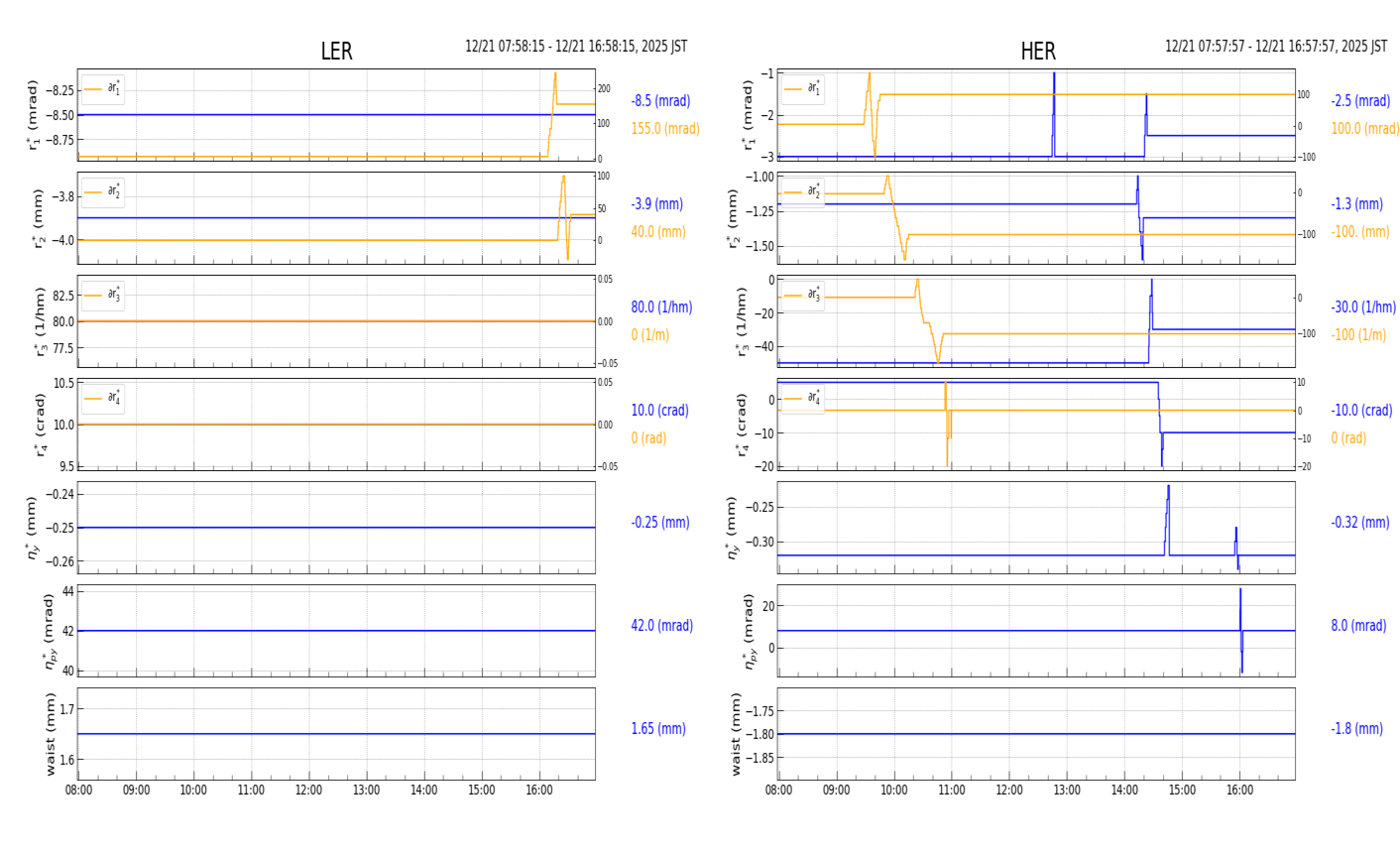Click the LER plot title
This screenshot has width=1400, height=857.
tap(336, 52)
